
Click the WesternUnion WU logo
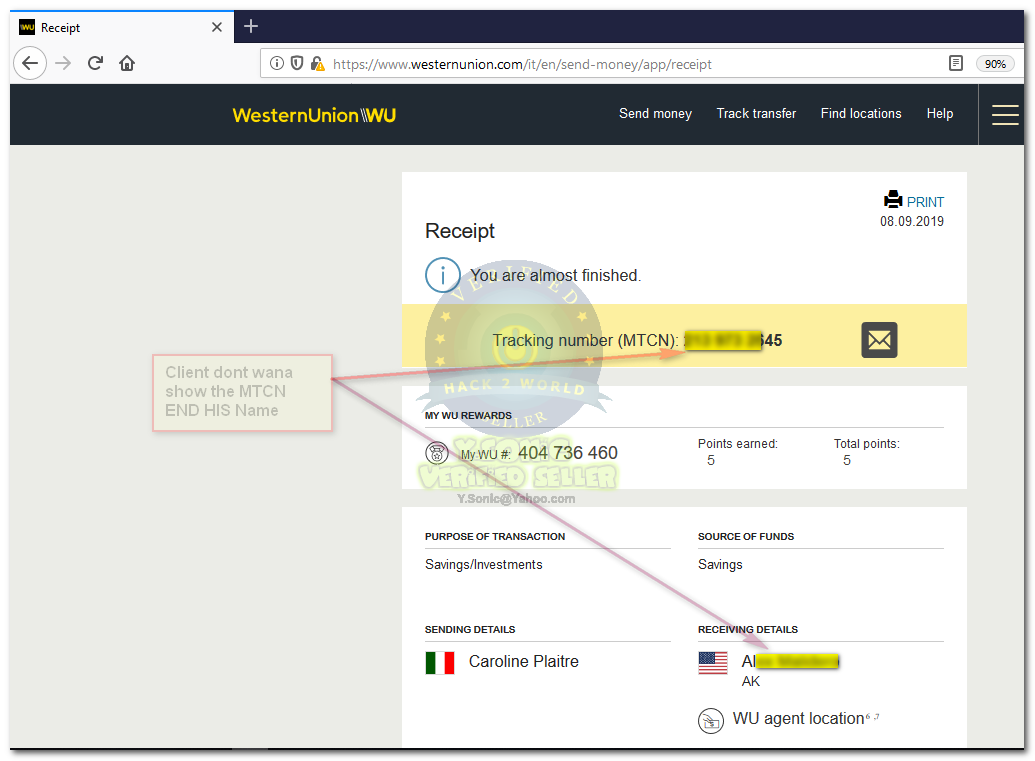[x=314, y=116]
